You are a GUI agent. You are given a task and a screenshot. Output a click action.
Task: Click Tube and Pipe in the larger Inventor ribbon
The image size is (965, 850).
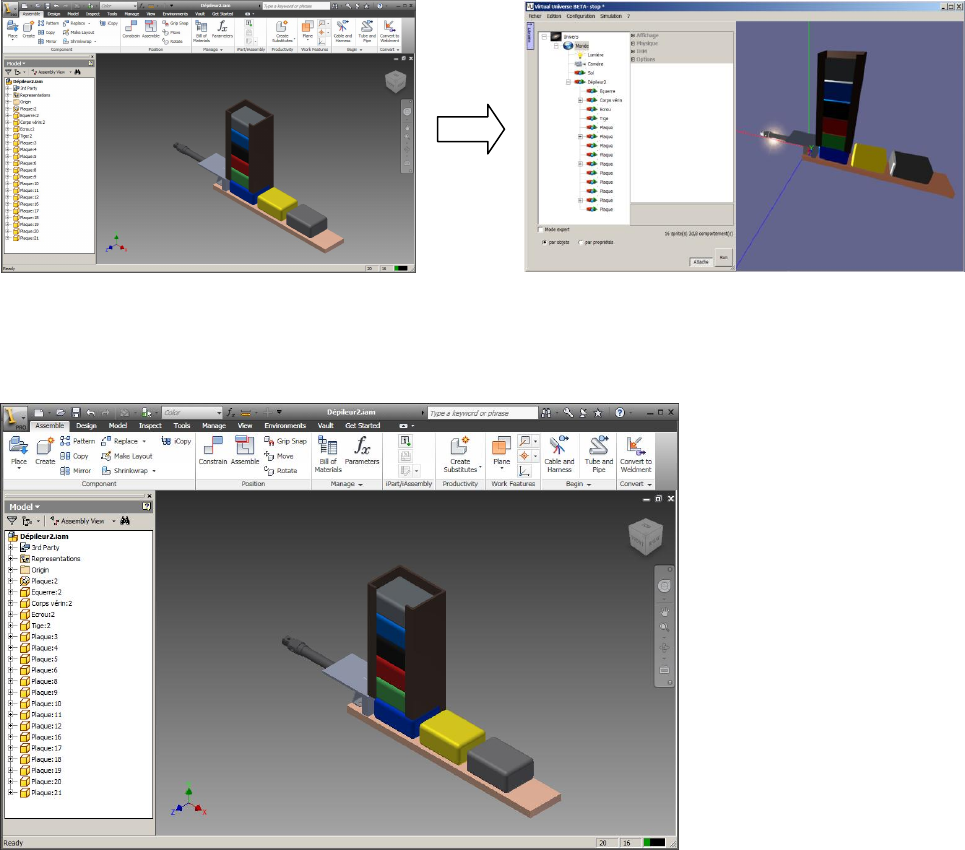[x=599, y=454]
